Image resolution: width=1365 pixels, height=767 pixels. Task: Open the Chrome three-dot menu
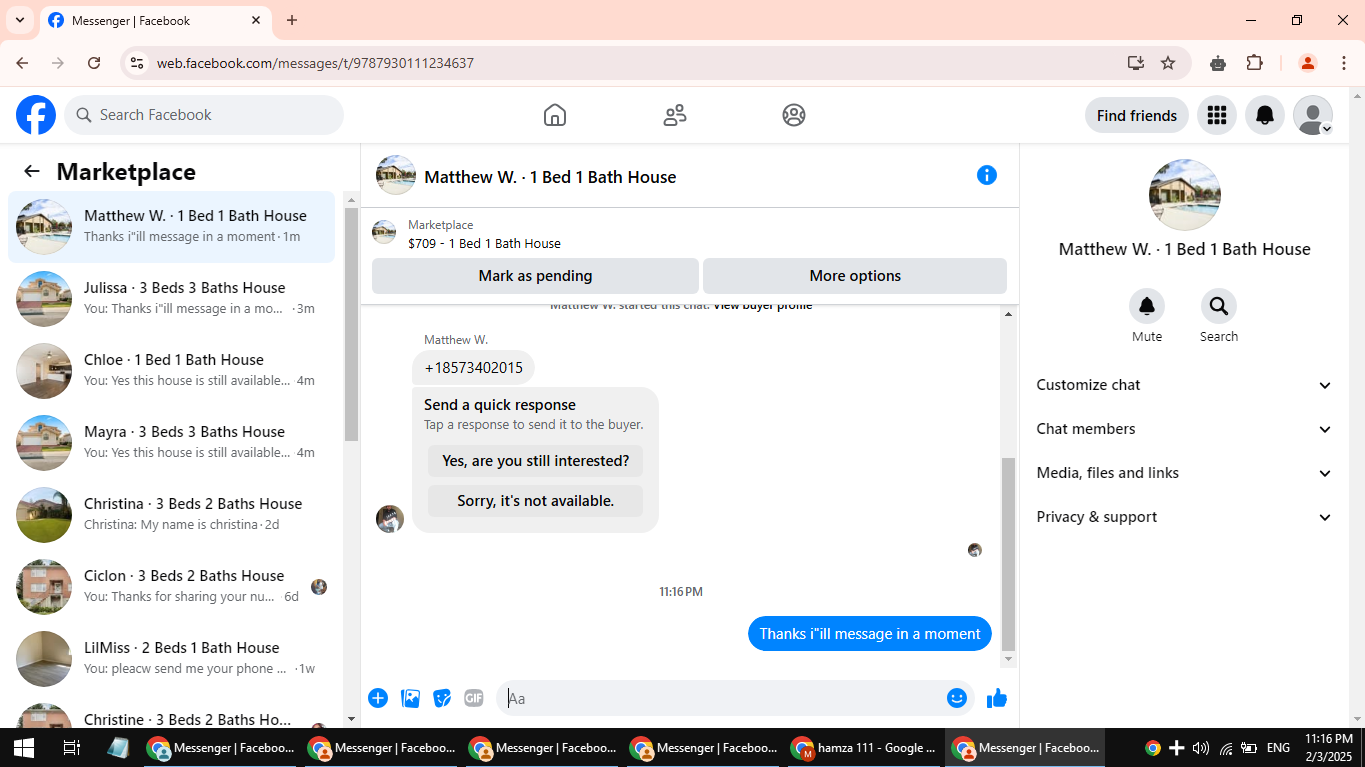(1343, 63)
